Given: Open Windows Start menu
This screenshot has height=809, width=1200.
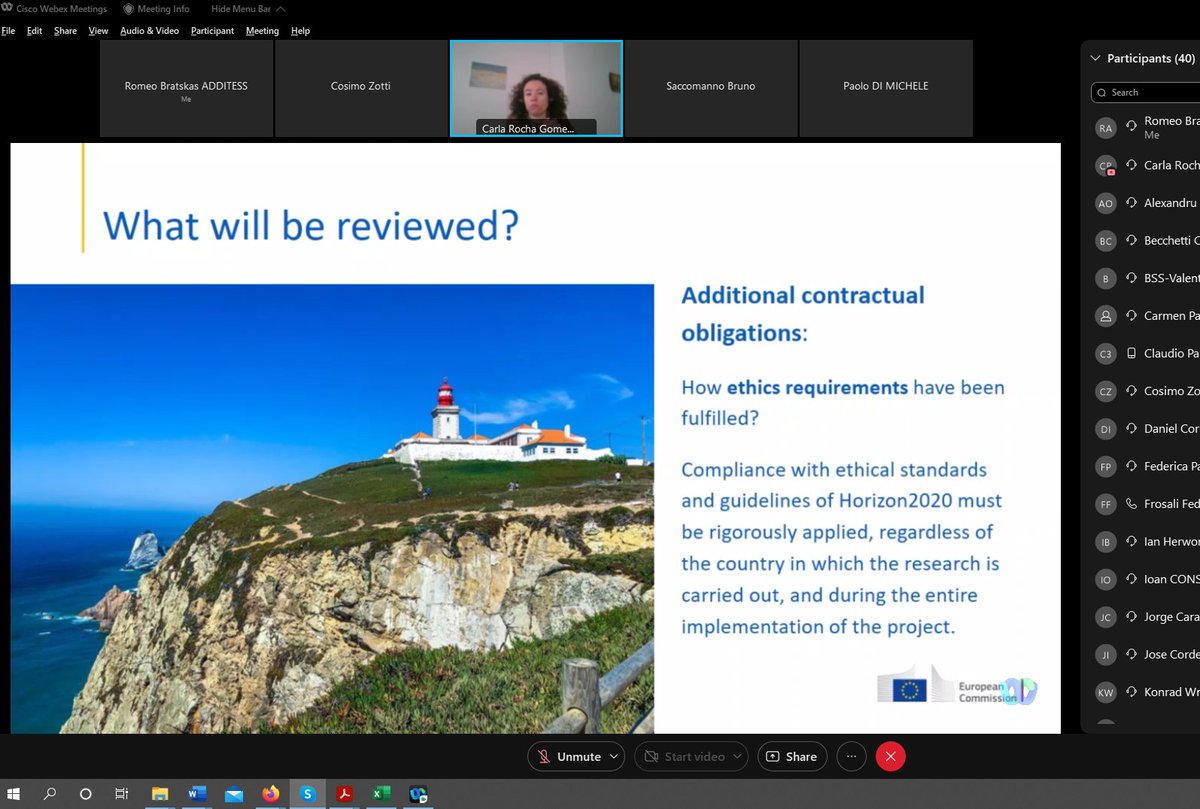Looking at the screenshot, I should (x=14, y=795).
